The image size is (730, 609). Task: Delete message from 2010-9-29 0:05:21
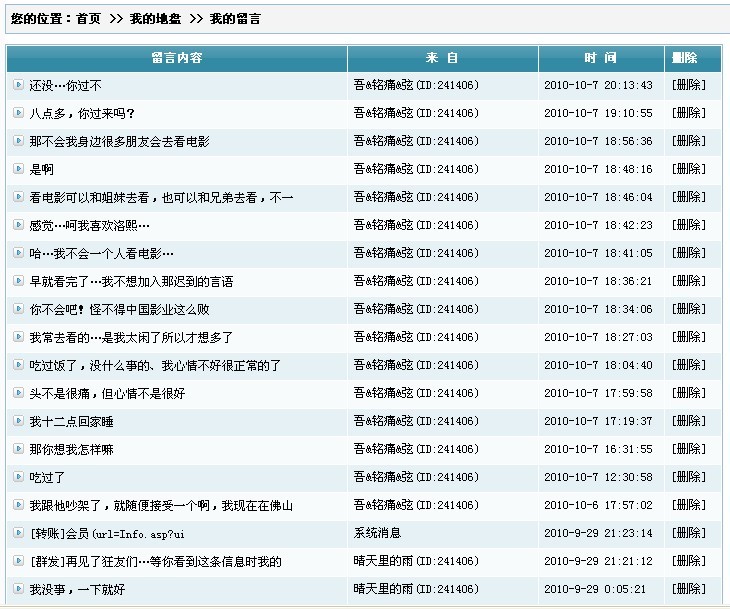689,589
